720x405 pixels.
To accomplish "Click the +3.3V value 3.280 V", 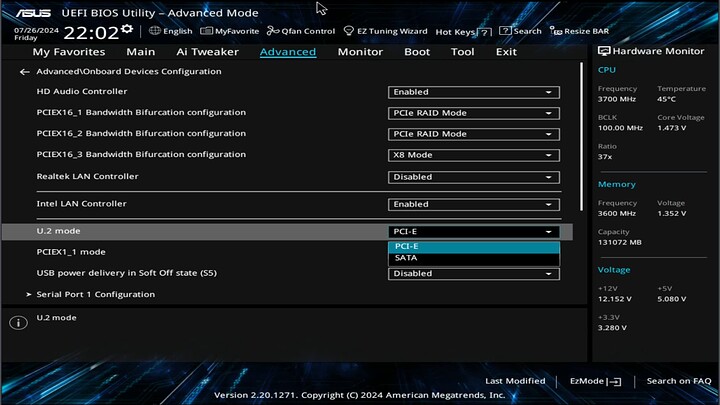I will click(x=612, y=328).
